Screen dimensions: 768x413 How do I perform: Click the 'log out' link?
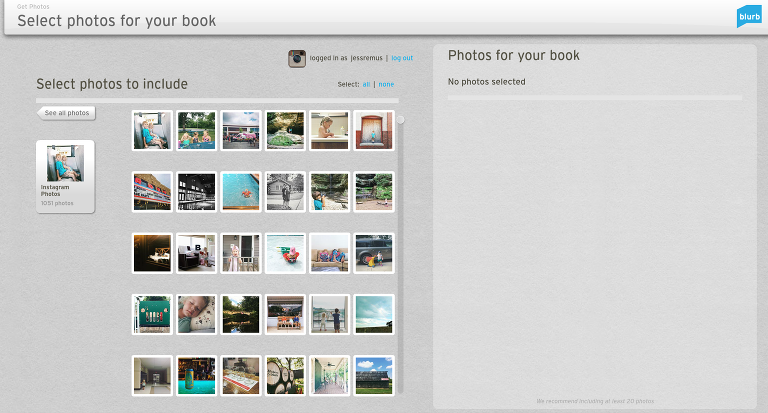[x=401, y=59]
